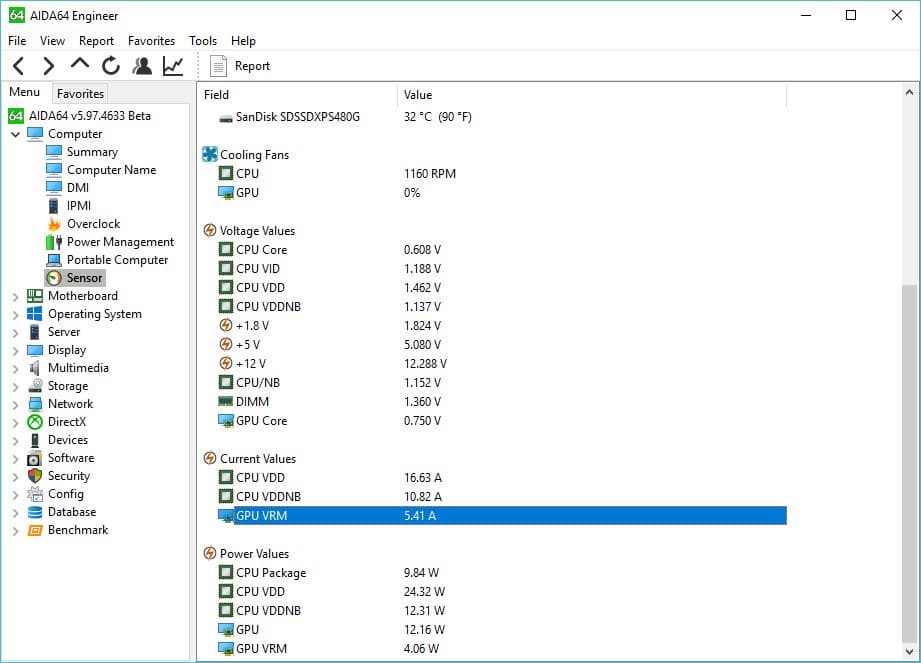Expand the Server tree node
This screenshot has height=663, width=921.
point(15,333)
